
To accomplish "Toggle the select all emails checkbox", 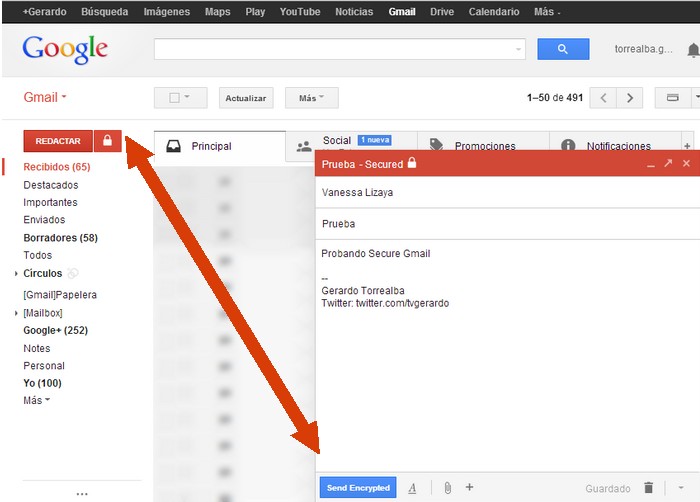I will (x=175, y=98).
